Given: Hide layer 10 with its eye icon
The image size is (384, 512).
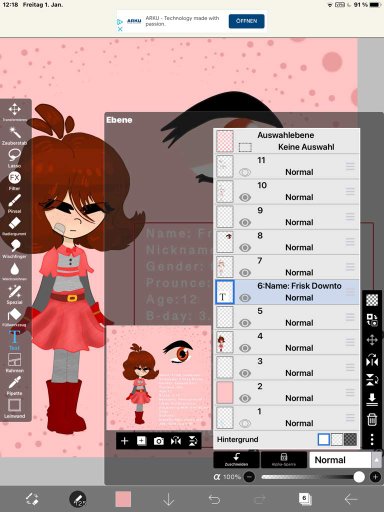Looking at the screenshot, I should point(245,197).
